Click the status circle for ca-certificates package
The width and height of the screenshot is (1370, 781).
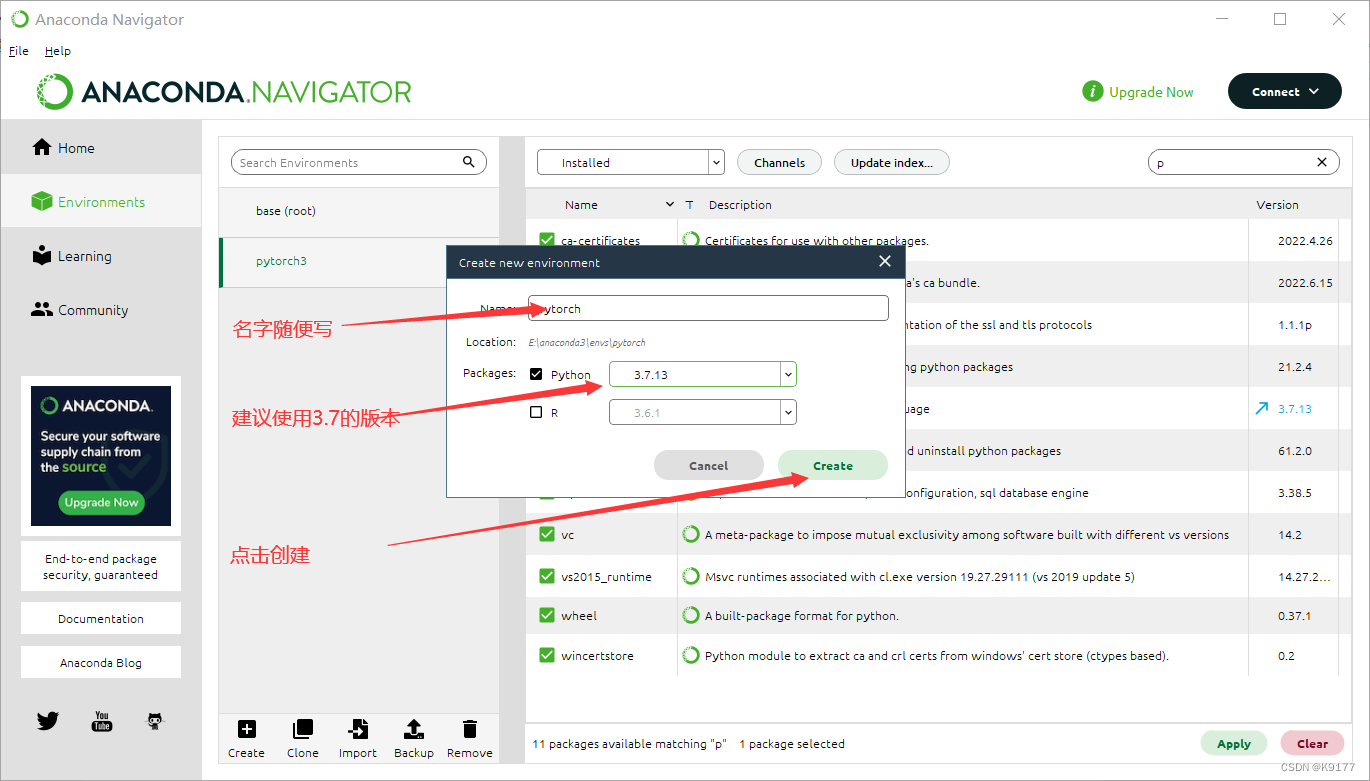(690, 241)
